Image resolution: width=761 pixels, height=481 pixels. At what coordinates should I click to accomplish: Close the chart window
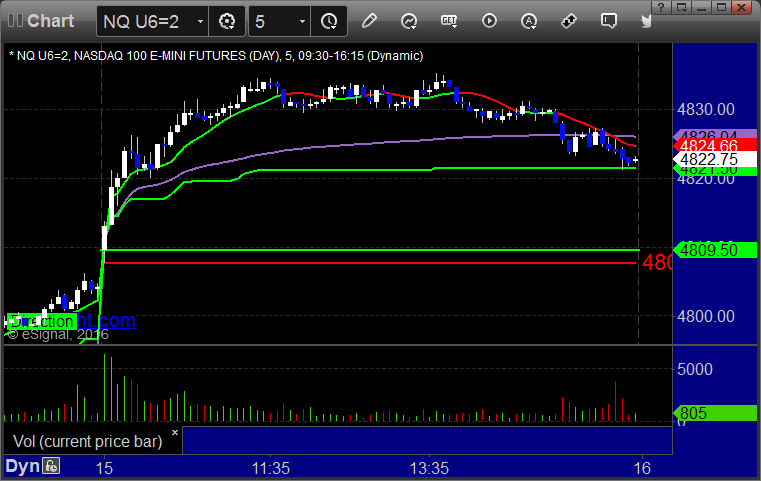click(742, 7)
